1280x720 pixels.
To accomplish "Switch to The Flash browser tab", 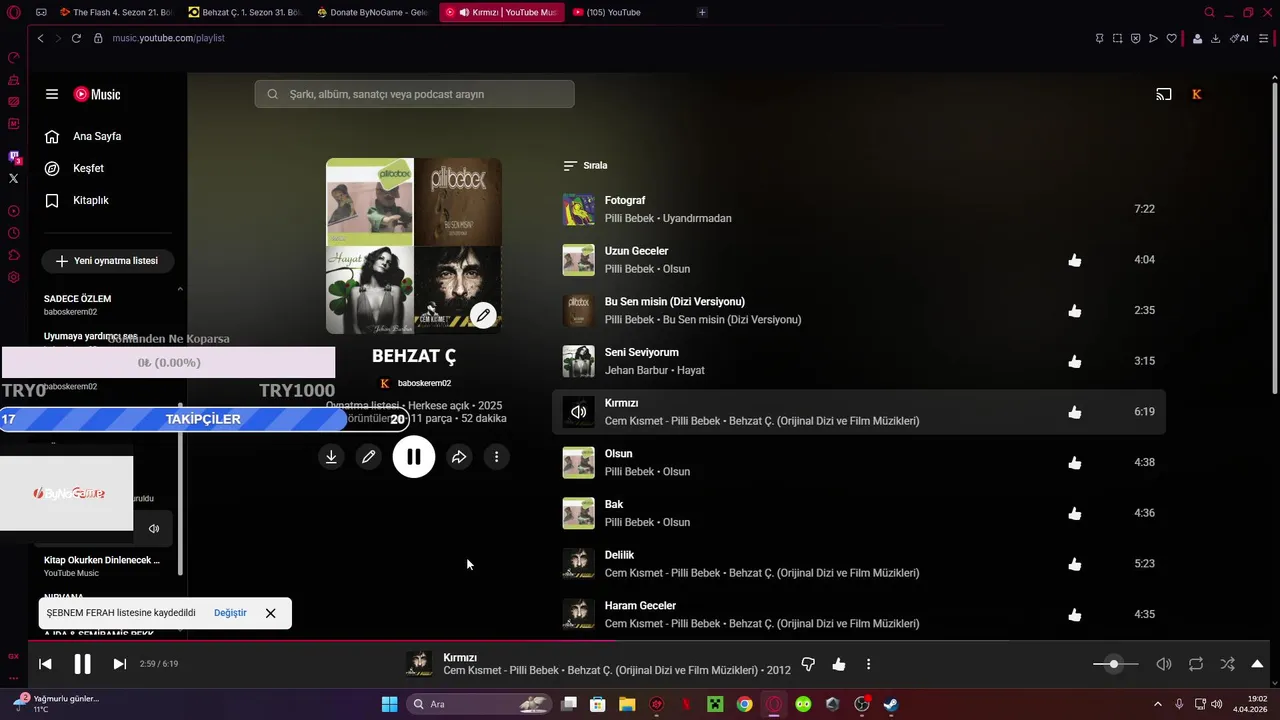I will point(115,12).
